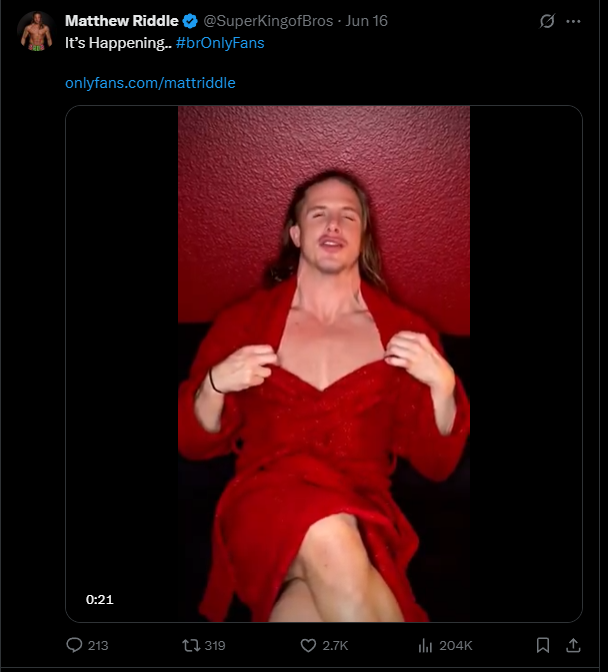Open Matthew Riddle's profile avatar
Viewport: 608px width, 672px height.
(36, 31)
